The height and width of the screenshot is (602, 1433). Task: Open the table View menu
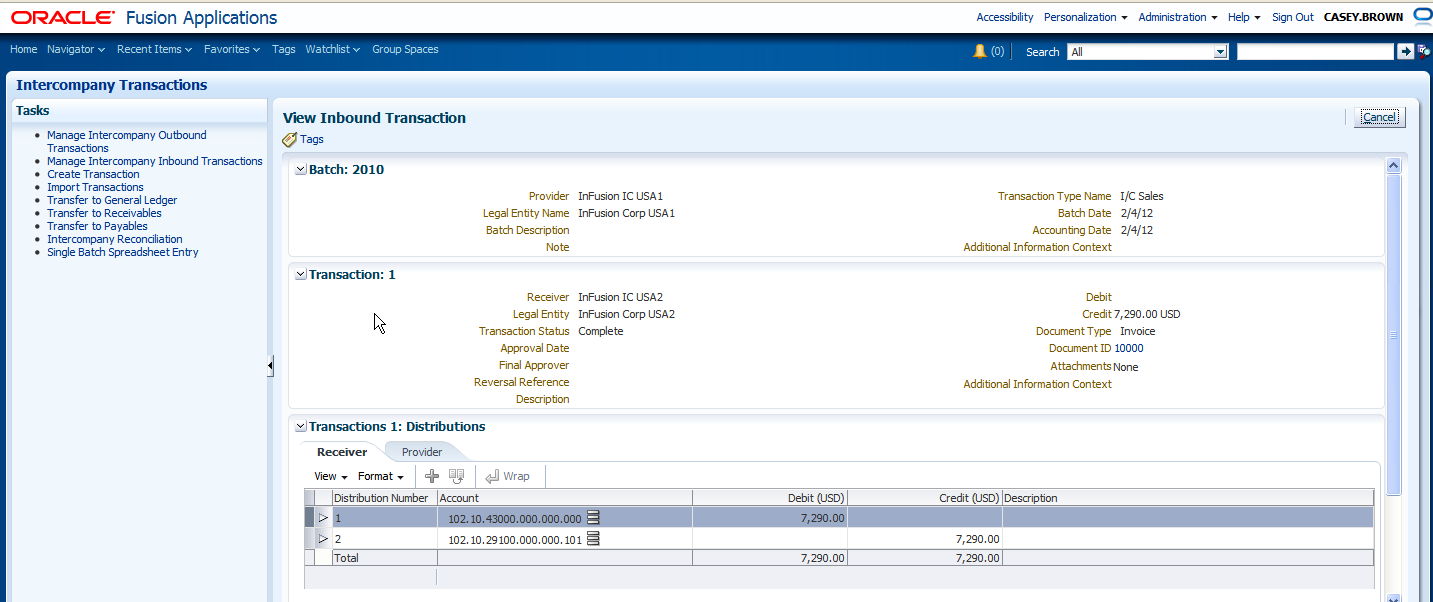click(330, 477)
